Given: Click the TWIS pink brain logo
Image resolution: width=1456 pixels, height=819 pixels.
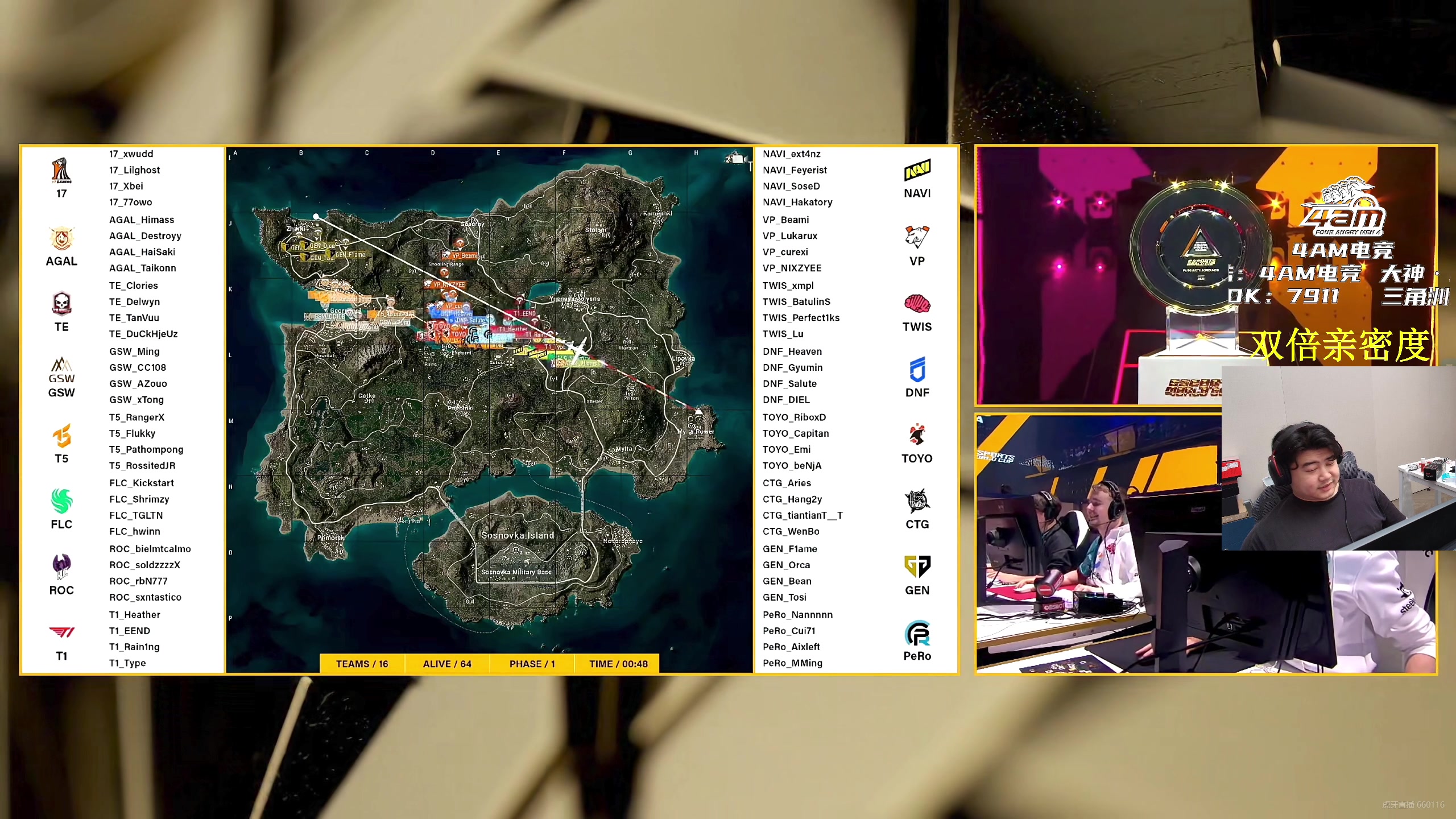Looking at the screenshot, I should point(917,304).
